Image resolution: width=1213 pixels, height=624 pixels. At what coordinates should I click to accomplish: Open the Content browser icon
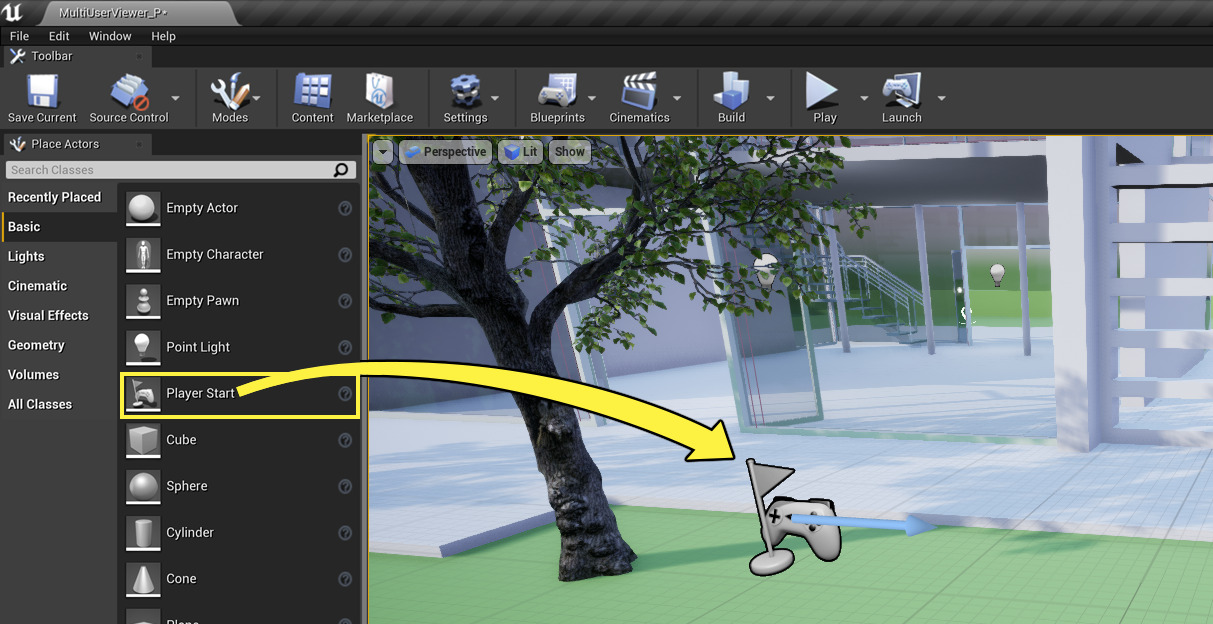coord(312,93)
